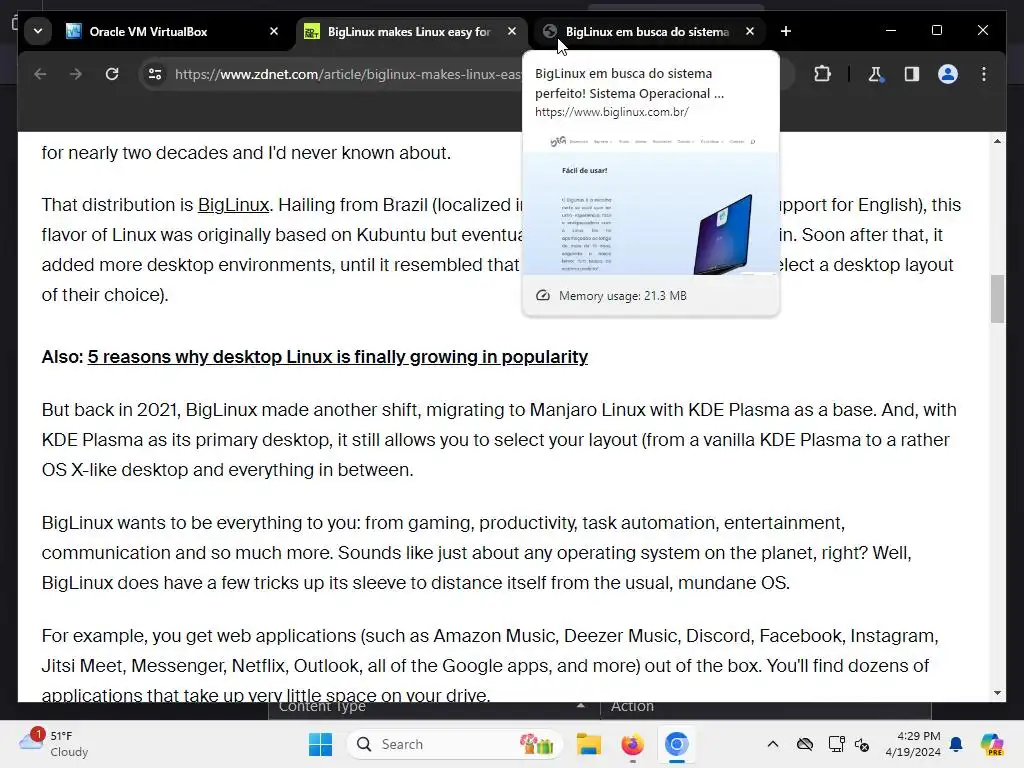Screen dimensions: 1024x768
Task: Maximize the Chrome window
Action: coord(936,31)
